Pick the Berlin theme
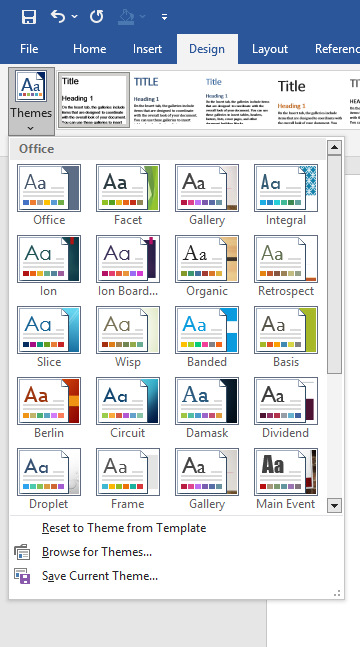360x647 pixels. (49, 408)
